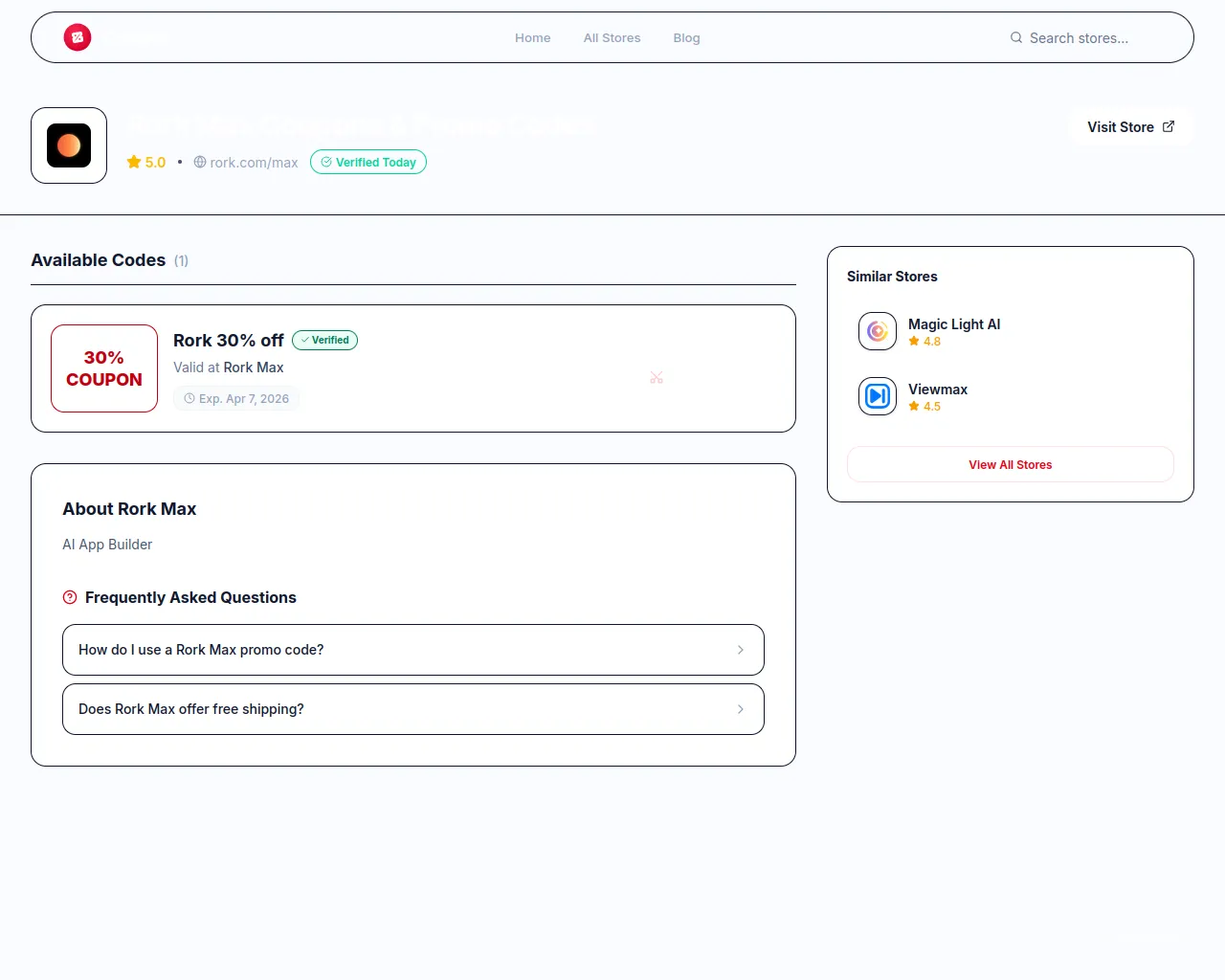Click the checkmark in the Verified Today badge

[325, 162]
